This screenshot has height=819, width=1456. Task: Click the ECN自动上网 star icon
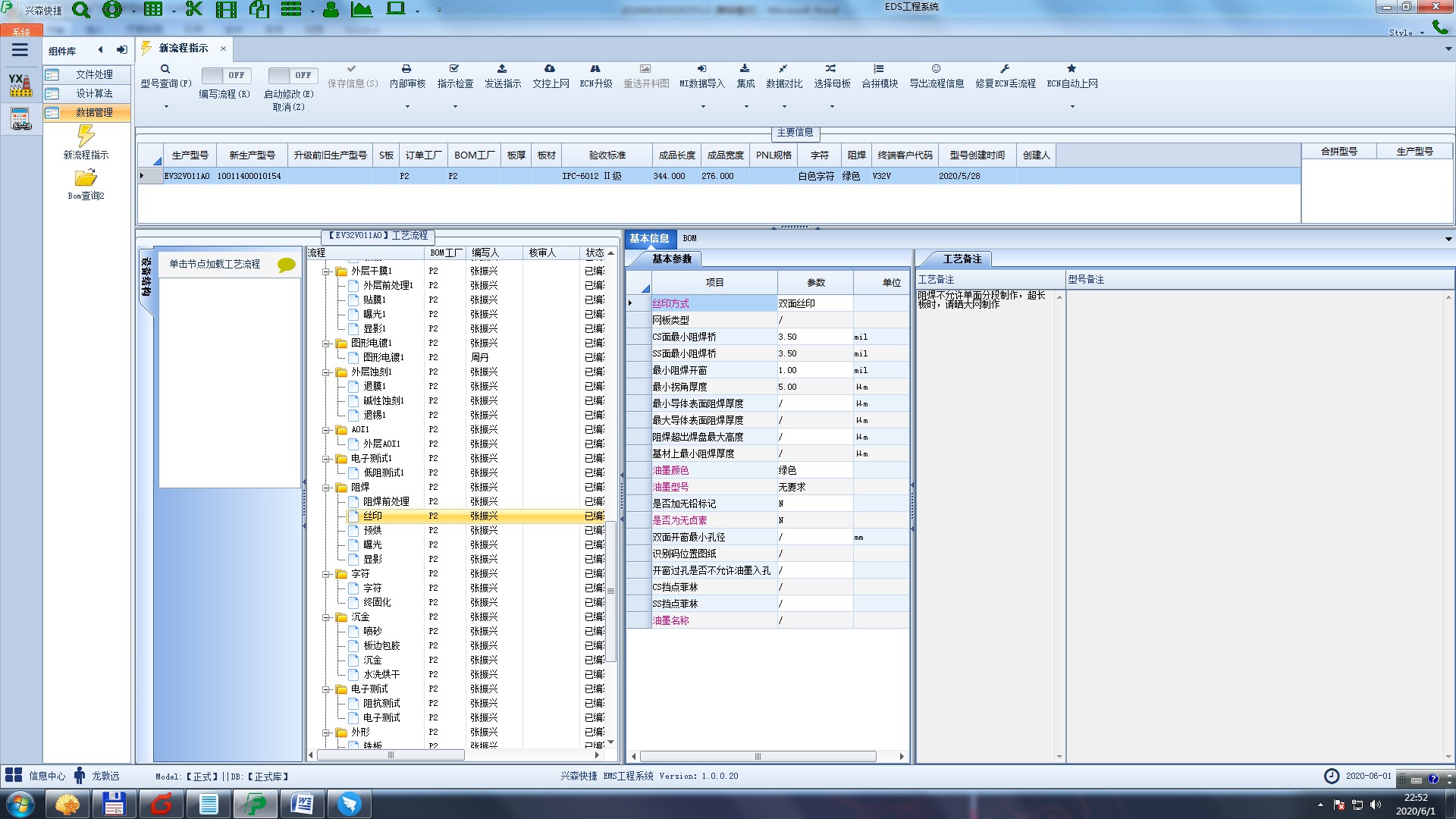[1072, 69]
